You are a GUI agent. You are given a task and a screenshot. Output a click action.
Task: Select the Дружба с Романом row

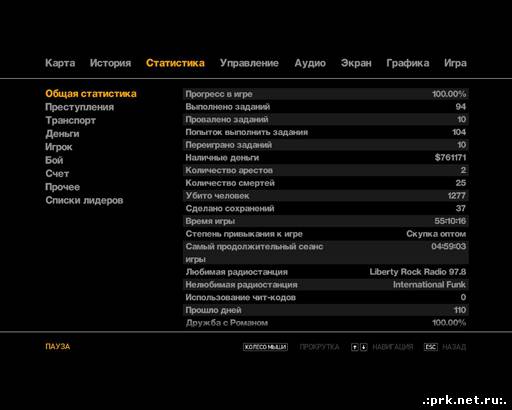click(326, 322)
